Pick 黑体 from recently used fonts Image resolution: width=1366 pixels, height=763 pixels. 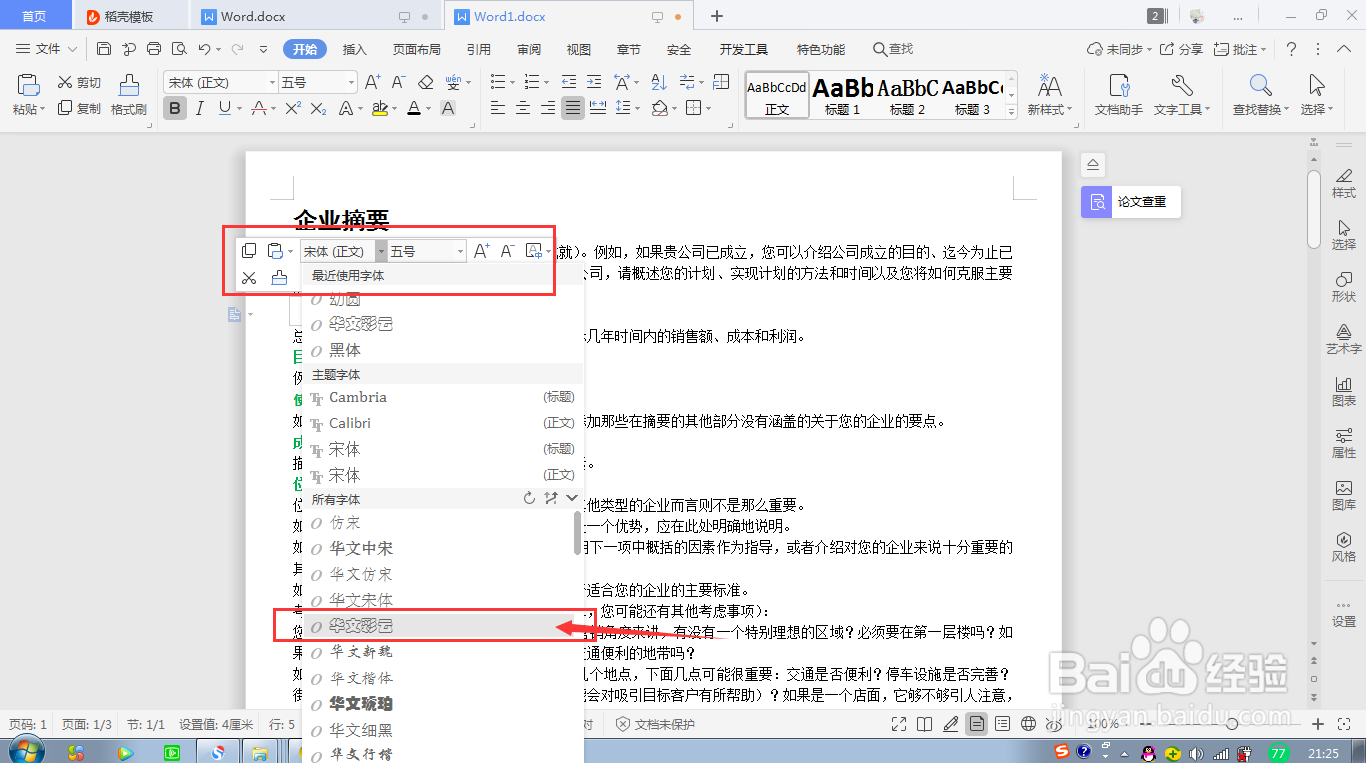(443, 350)
